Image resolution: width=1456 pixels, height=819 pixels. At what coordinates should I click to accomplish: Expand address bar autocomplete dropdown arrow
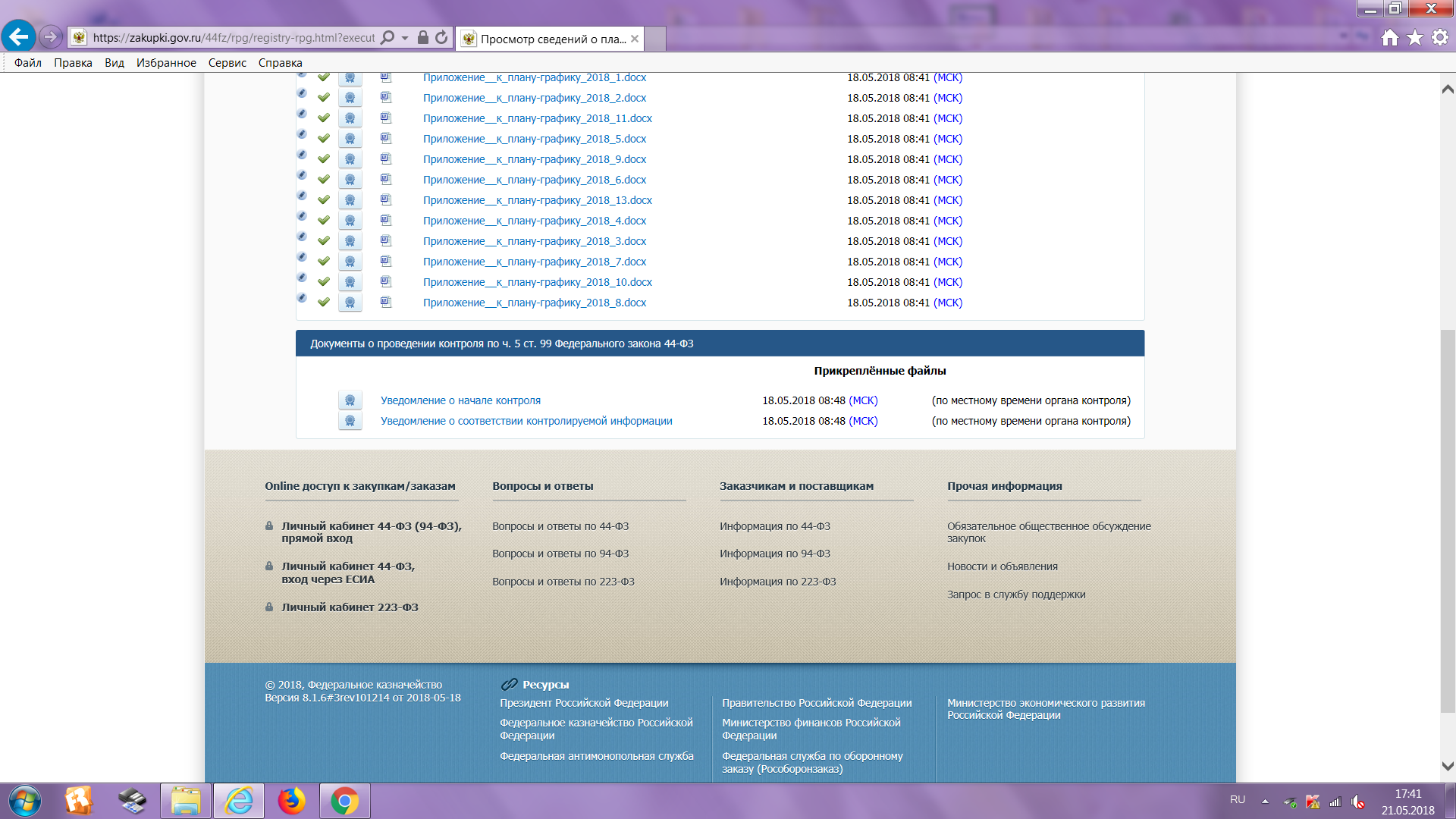point(405,37)
